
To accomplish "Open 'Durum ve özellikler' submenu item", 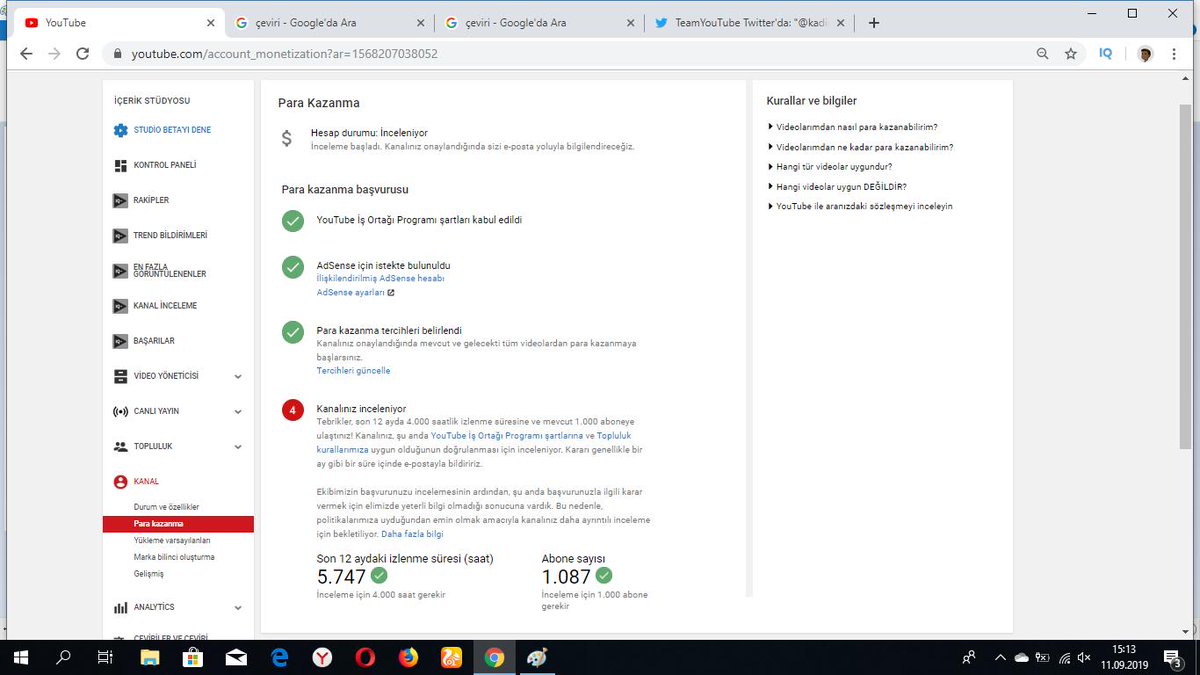I will pos(166,507).
